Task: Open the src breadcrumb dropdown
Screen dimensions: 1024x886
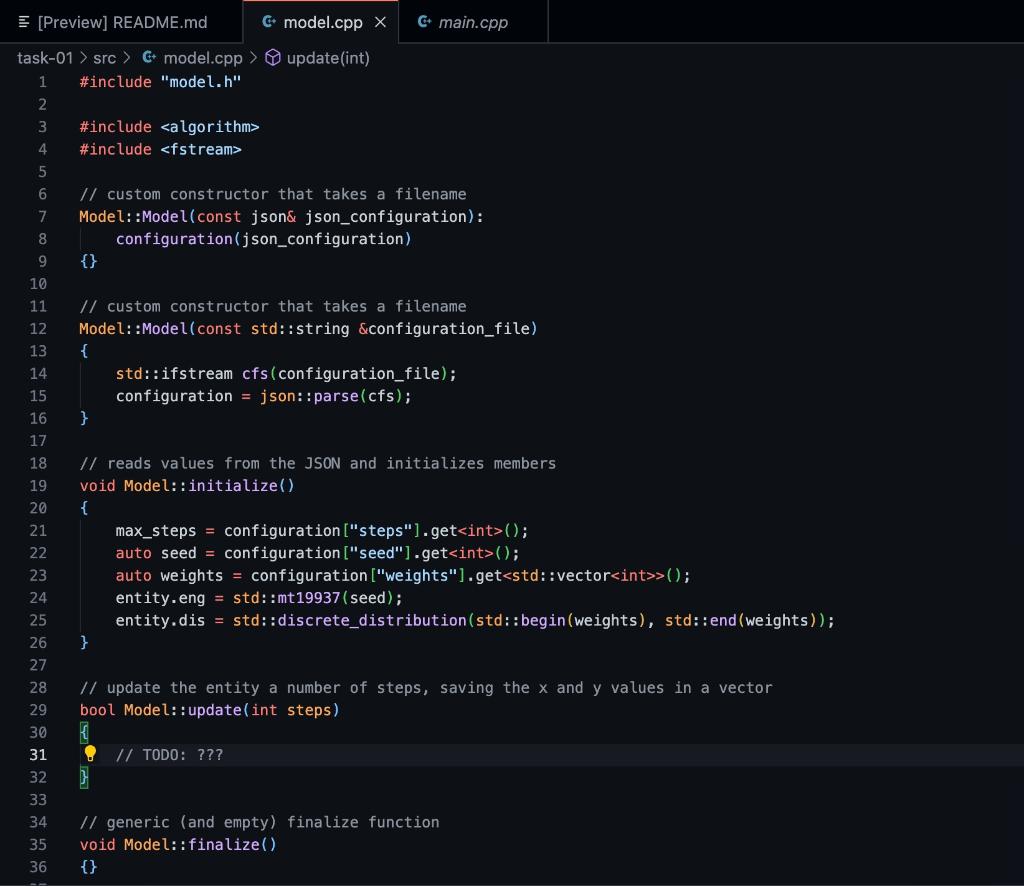Action: (104, 58)
